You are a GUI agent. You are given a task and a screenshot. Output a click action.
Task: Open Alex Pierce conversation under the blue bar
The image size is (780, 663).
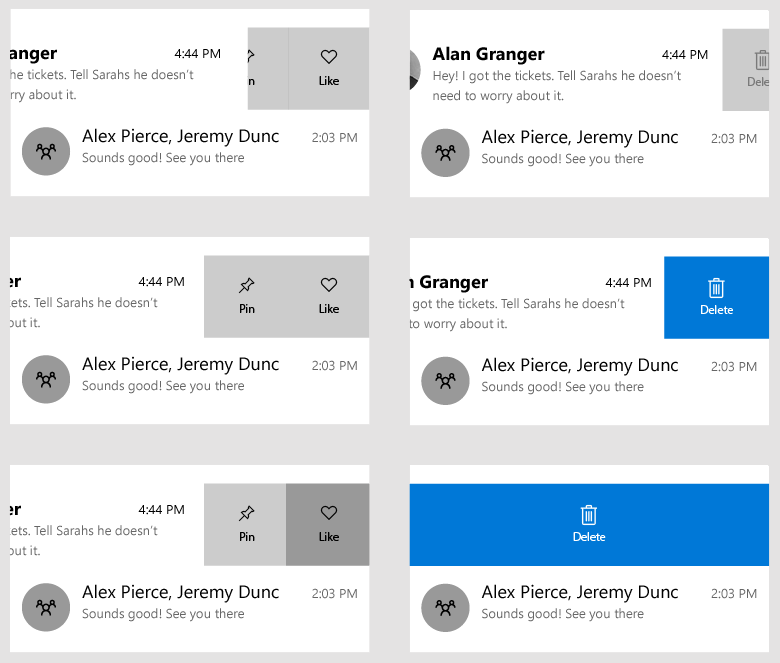click(589, 608)
